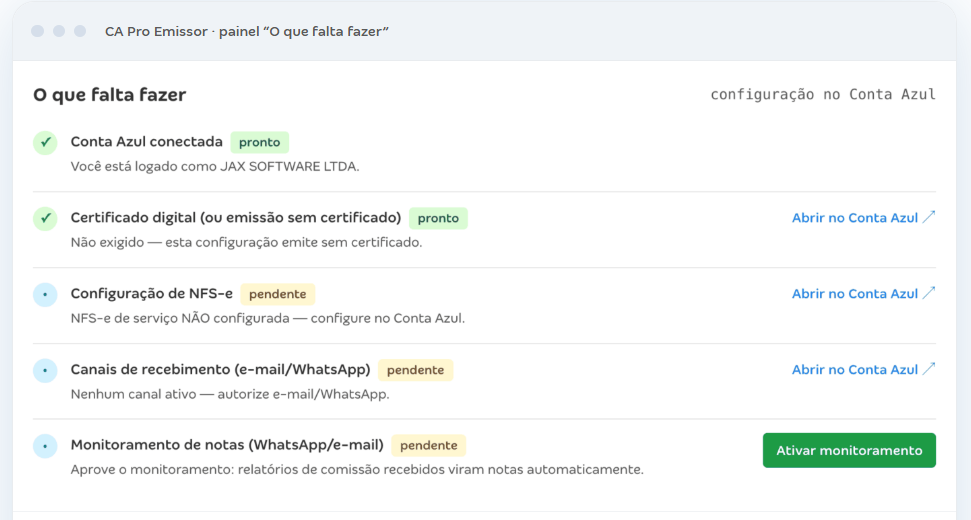The width and height of the screenshot is (971, 520).
Task: Click the green check icon beside Conta Azul conectada
Action: click(x=45, y=142)
